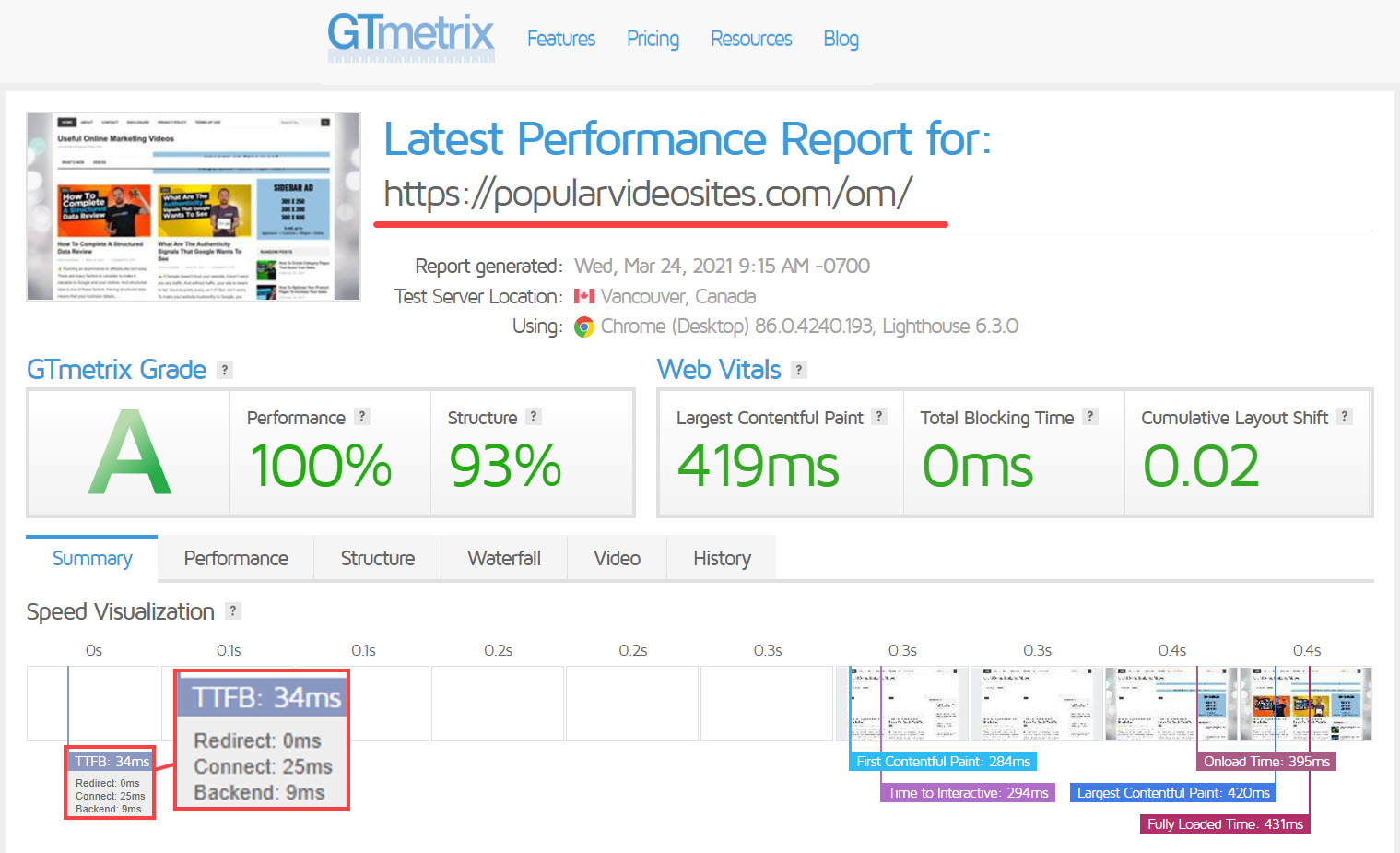Click the 93% structure score
This screenshot has height=853, width=1400.
505,466
